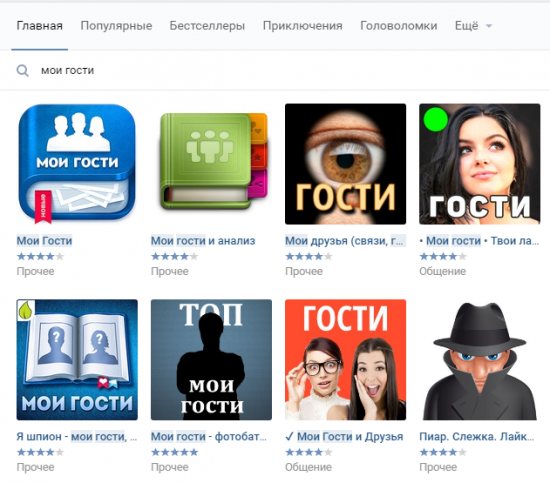550x483 pixels.
Task: Click the search magnifier icon
Action: point(22,71)
